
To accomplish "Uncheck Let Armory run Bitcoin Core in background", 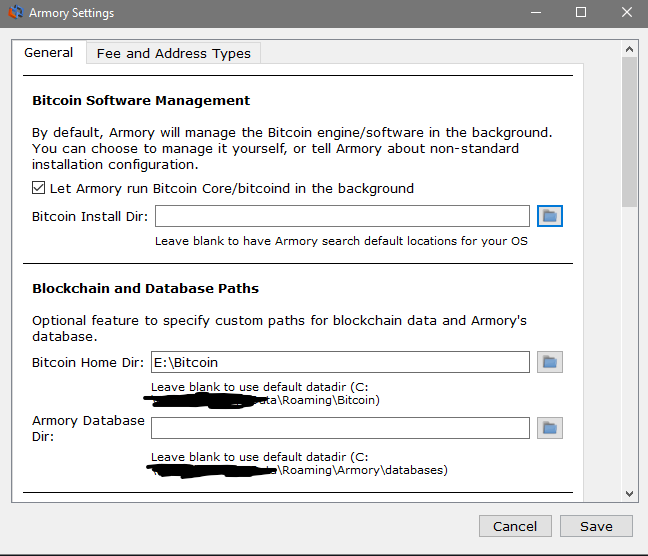I will (x=38, y=188).
